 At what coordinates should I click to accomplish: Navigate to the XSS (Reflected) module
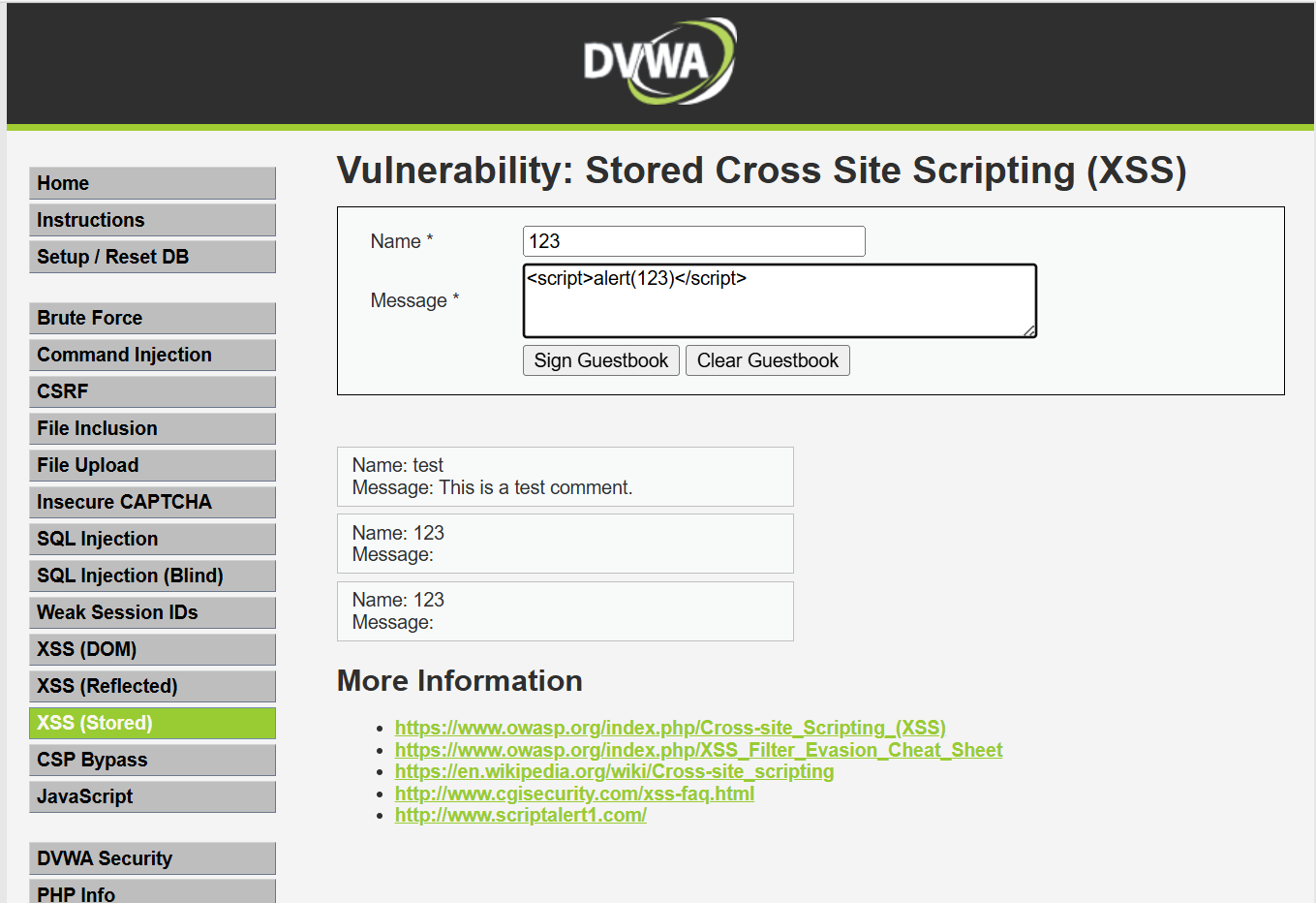point(152,686)
